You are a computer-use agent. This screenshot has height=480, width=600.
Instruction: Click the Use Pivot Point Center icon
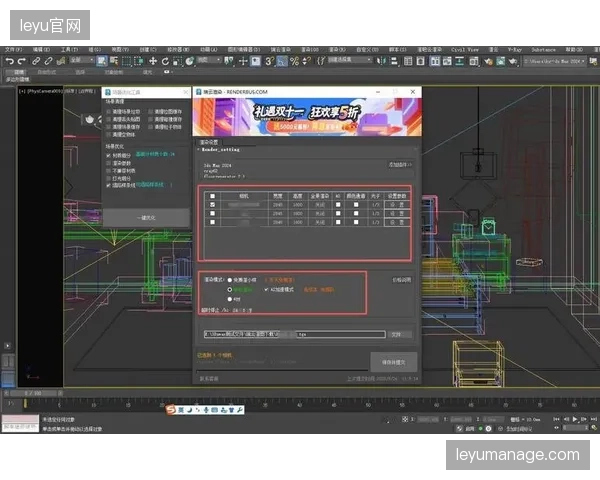[229, 61]
